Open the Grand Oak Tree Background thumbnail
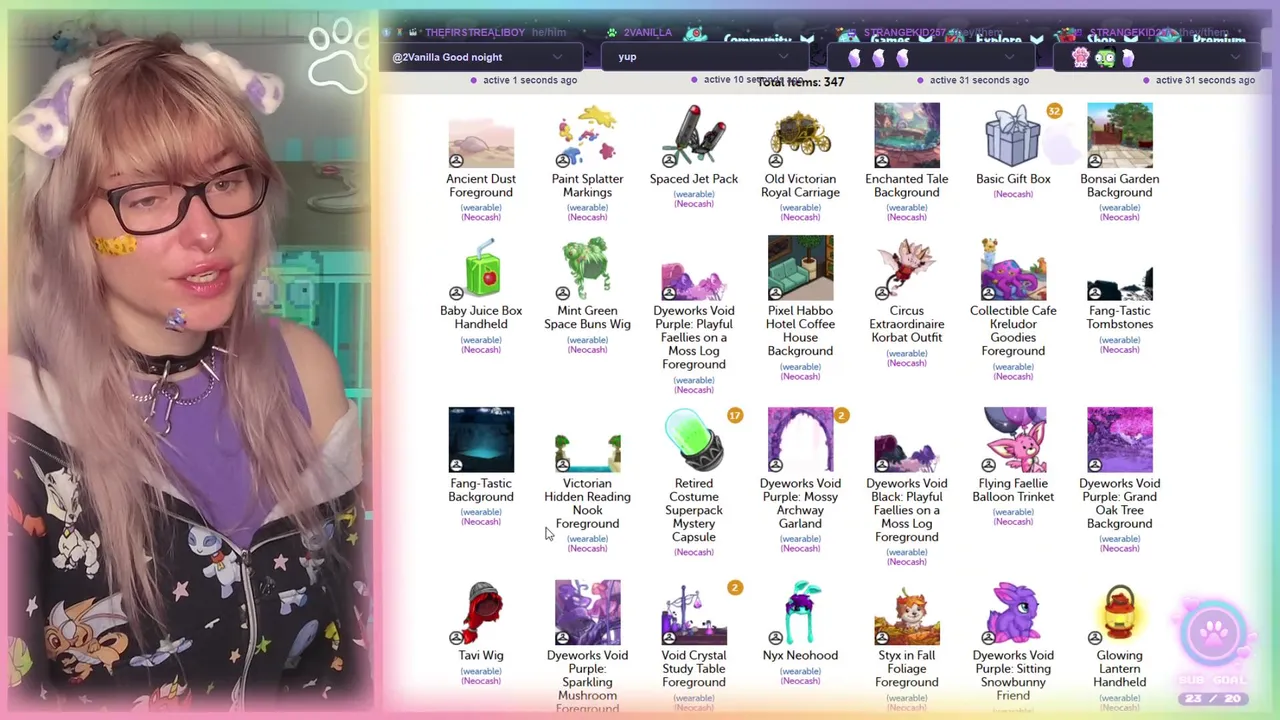 (x=1120, y=439)
